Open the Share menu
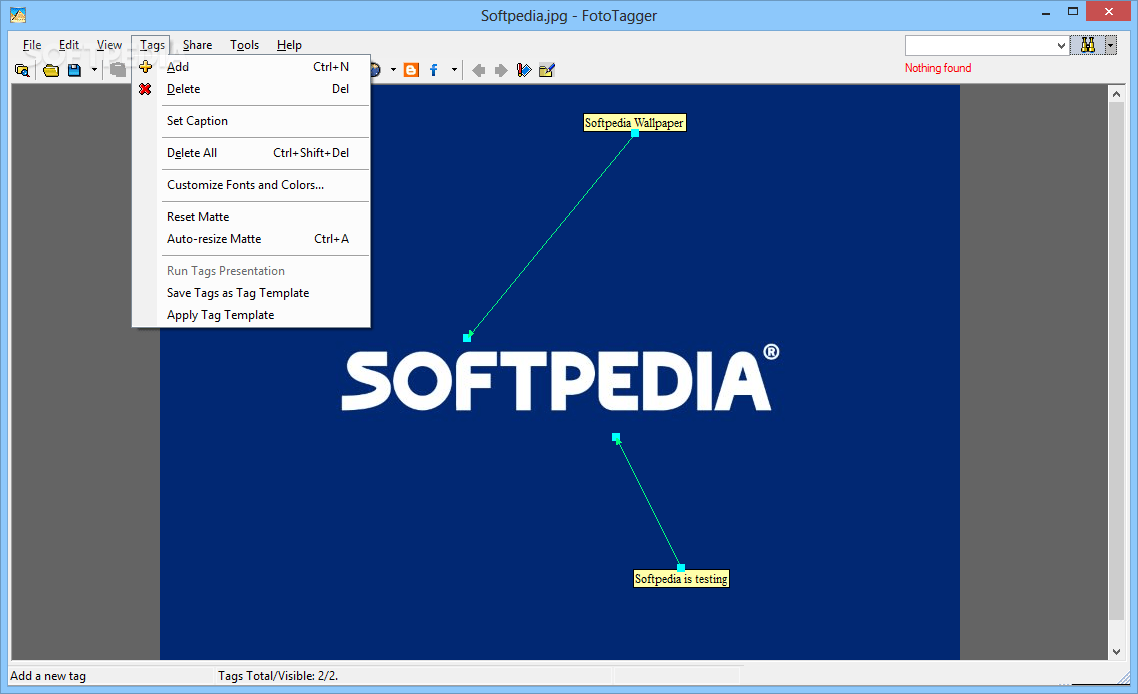 click(x=197, y=45)
